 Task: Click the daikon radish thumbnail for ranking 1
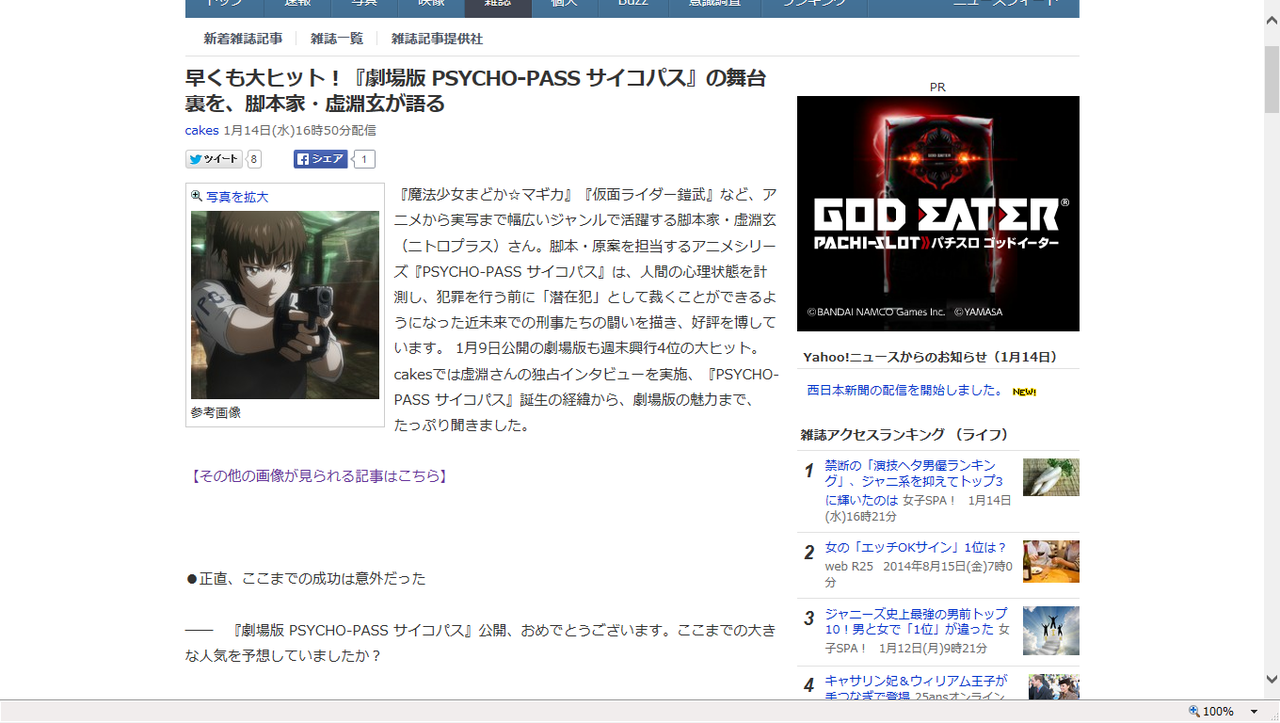coord(1051,478)
